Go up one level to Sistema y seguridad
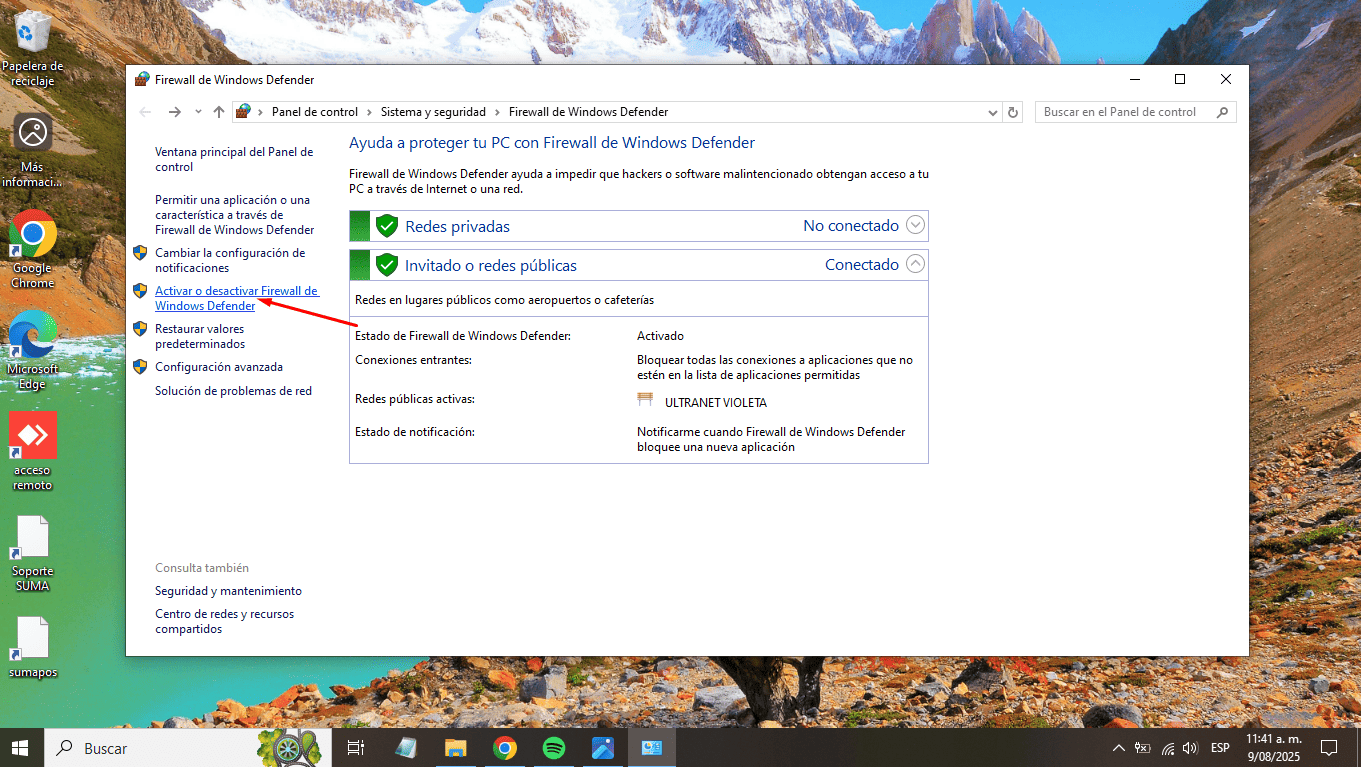This screenshot has height=767, width=1361. tap(219, 112)
